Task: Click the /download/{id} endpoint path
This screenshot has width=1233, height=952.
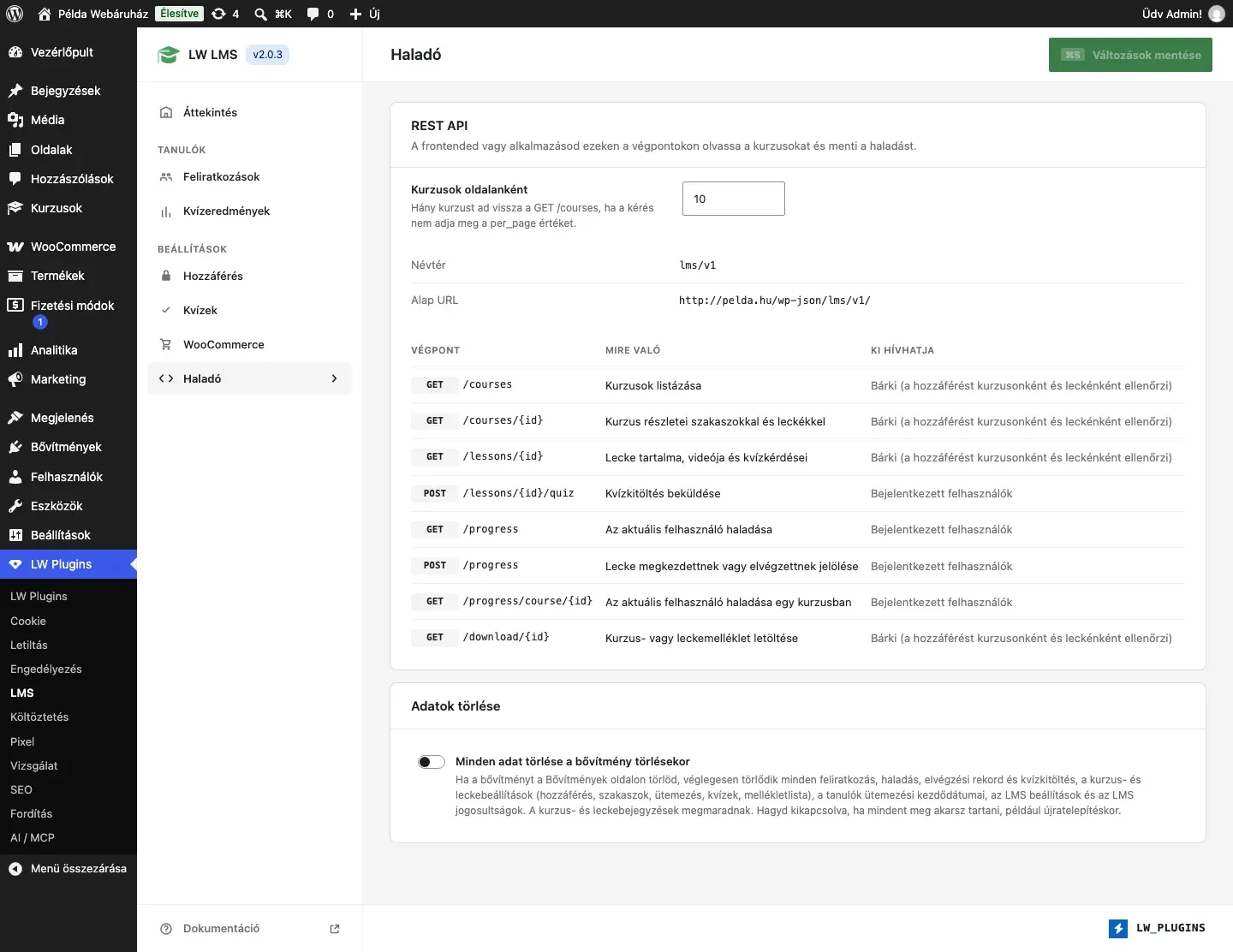Action: click(x=506, y=637)
